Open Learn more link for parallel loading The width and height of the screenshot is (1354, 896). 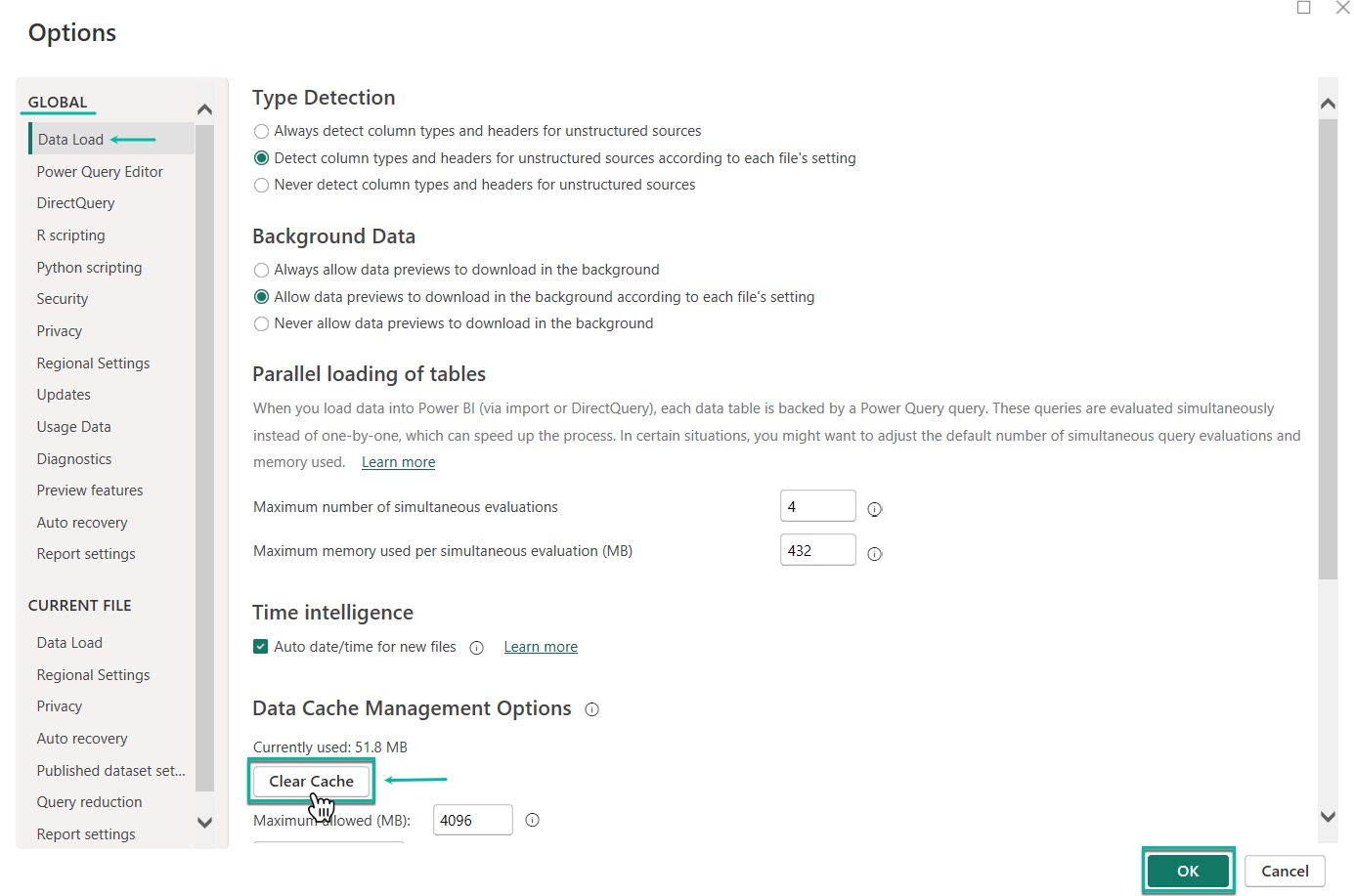click(x=398, y=462)
